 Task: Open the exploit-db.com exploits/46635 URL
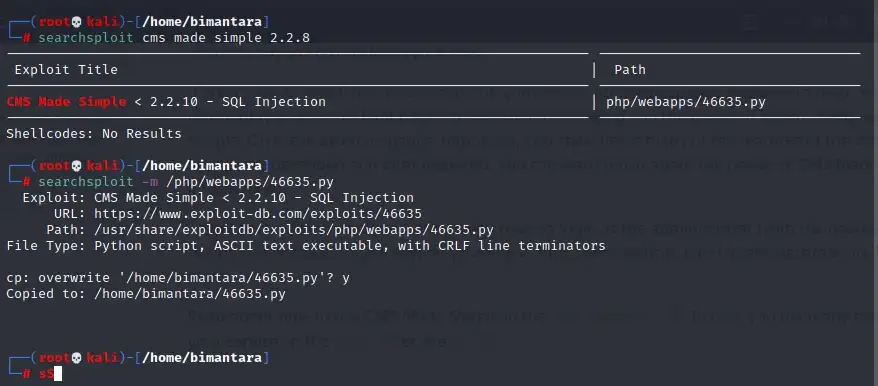coord(258,213)
